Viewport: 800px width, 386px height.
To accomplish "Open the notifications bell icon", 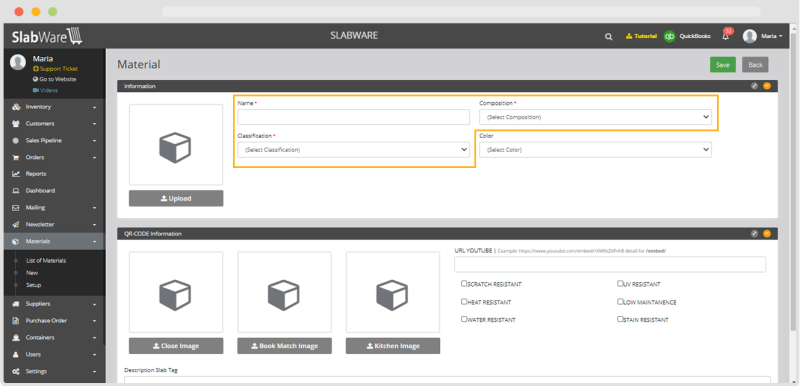I will 726,37.
